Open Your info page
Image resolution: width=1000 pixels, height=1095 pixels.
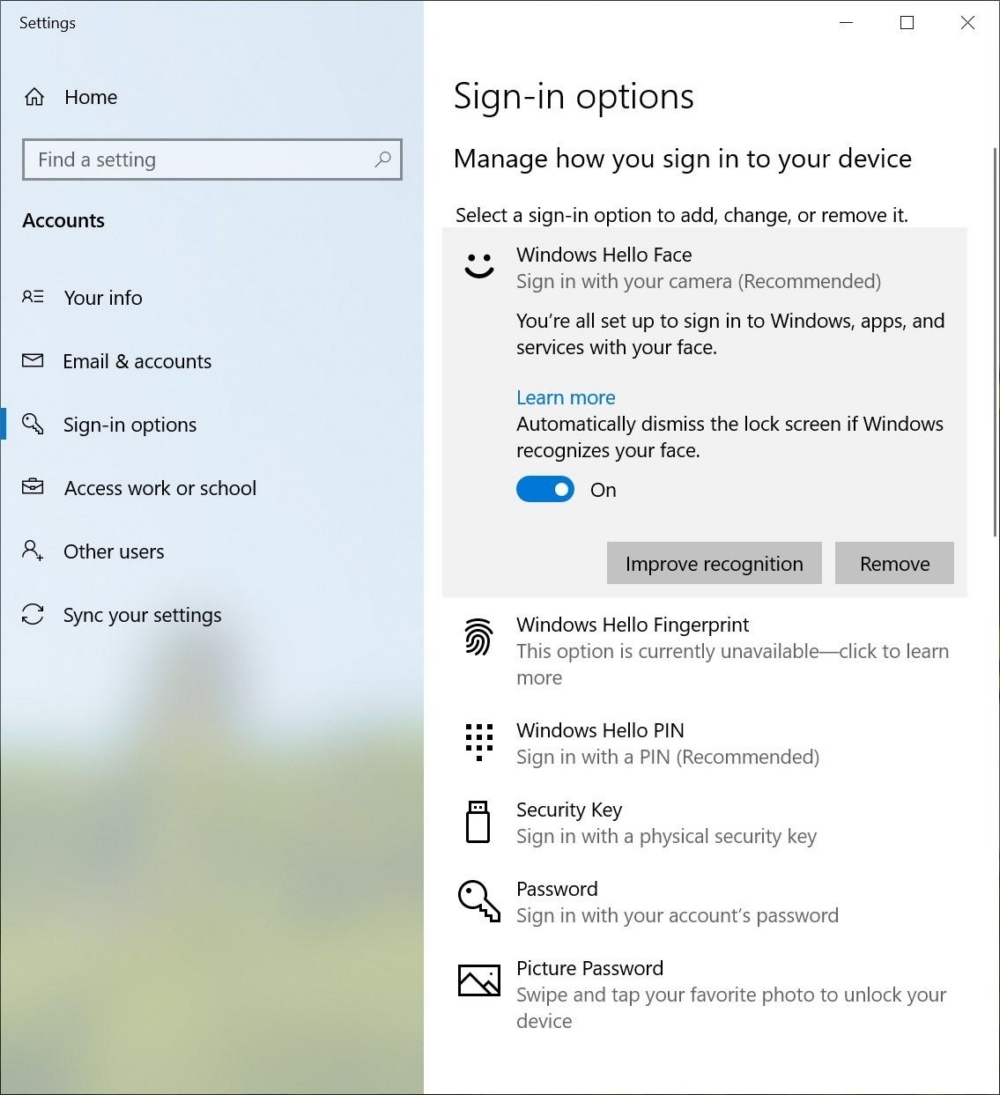[x=212, y=297]
